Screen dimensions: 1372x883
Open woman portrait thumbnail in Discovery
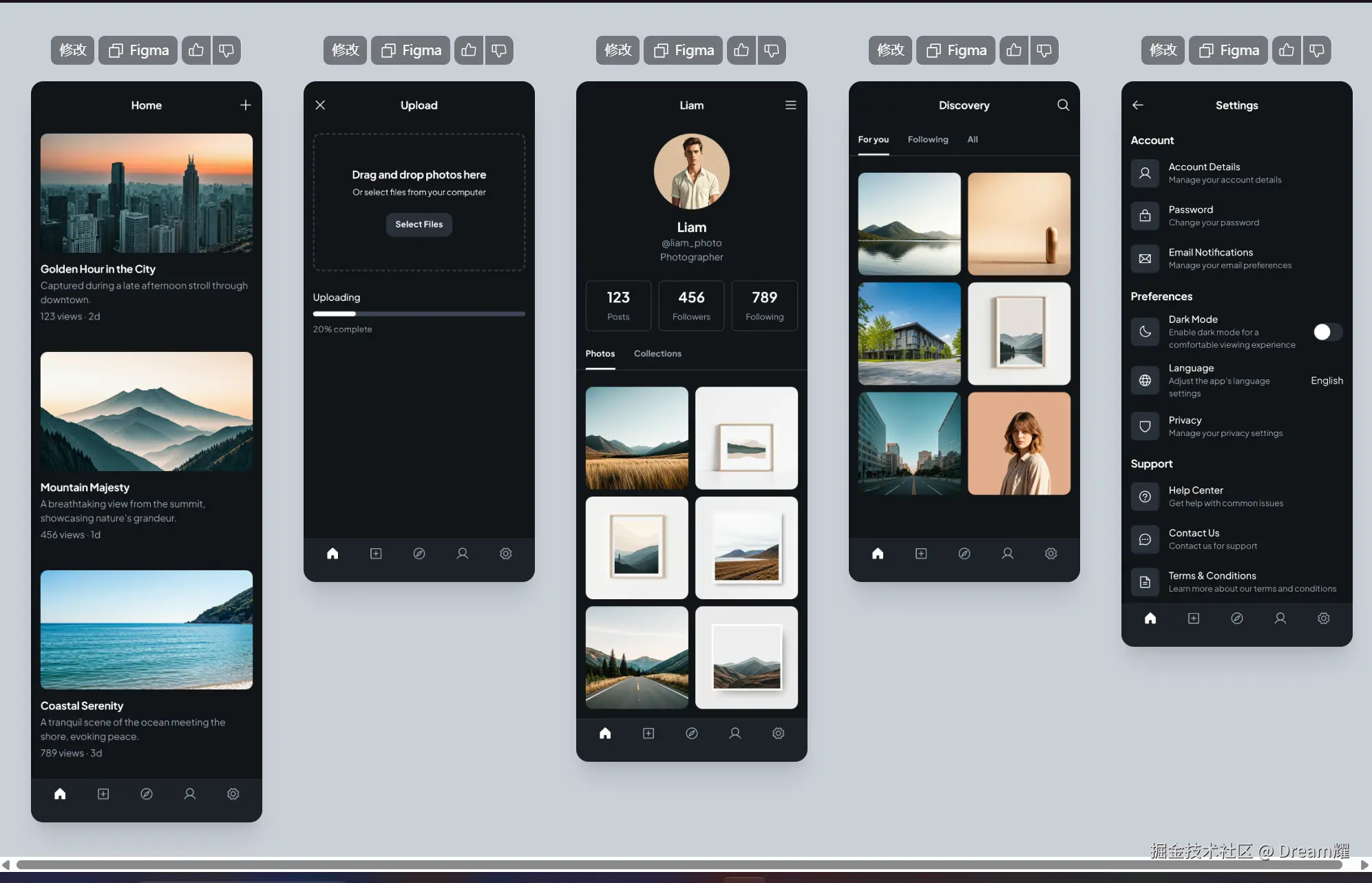pos(1019,444)
